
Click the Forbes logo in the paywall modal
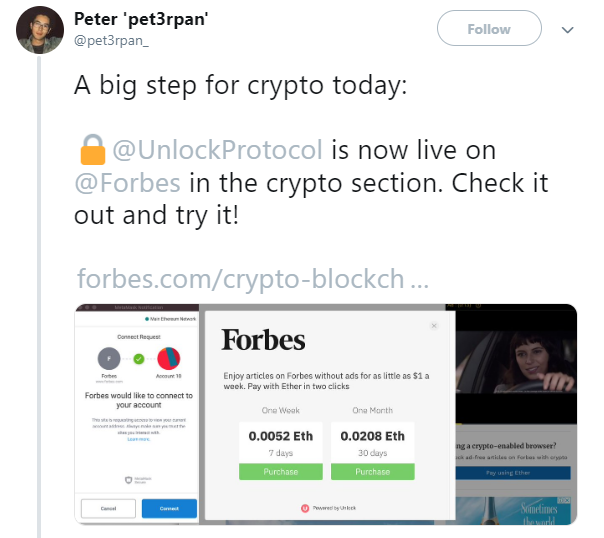(263, 340)
